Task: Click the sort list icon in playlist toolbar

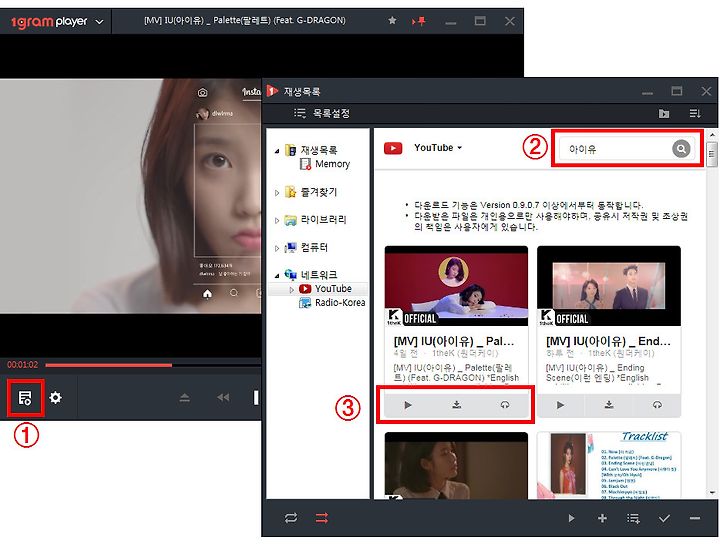Action: pos(695,113)
